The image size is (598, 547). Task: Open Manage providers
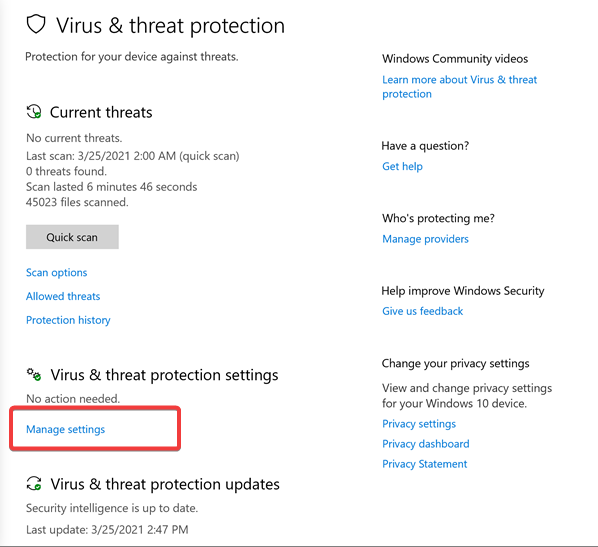[x=425, y=239]
